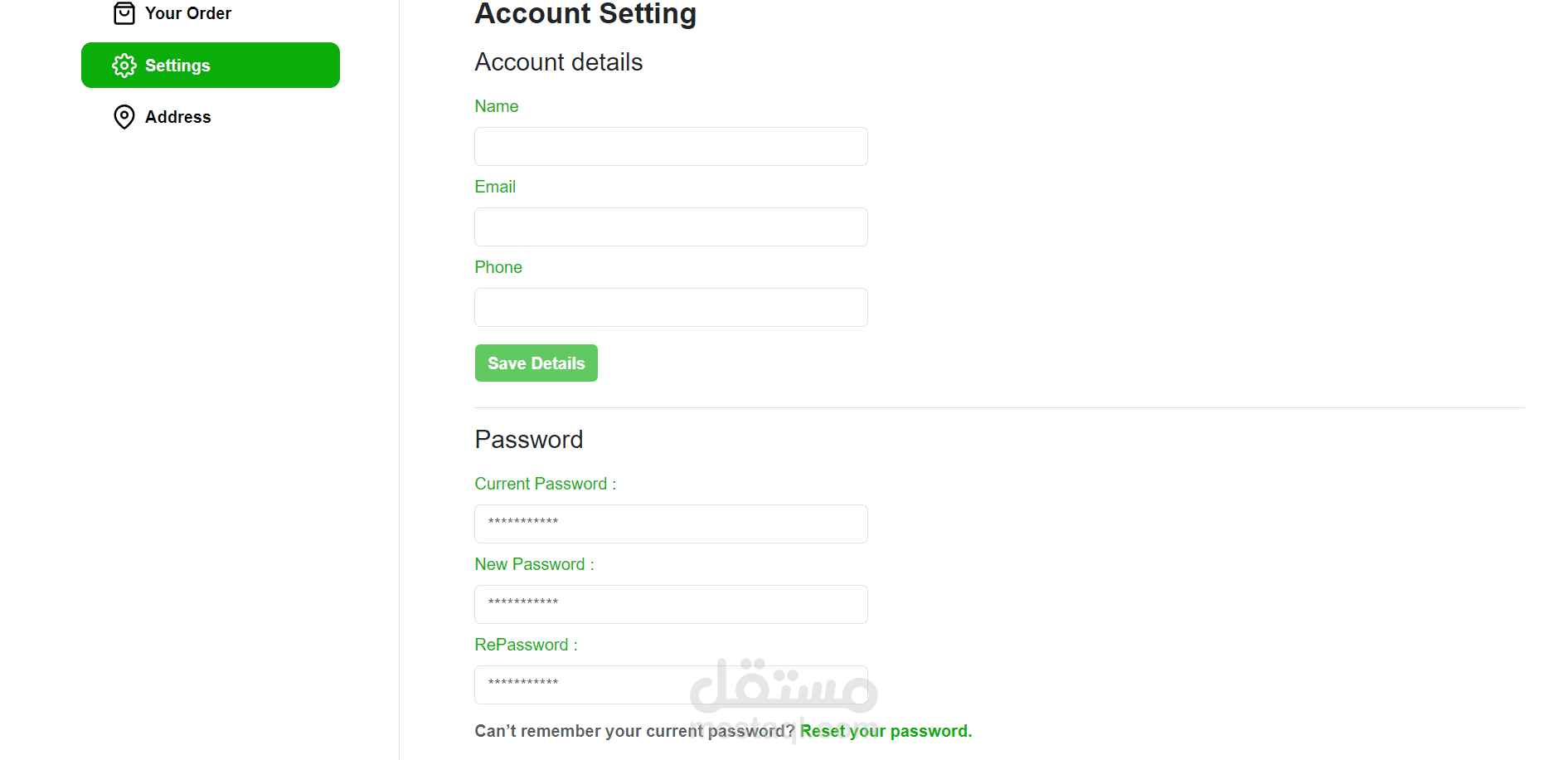The width and height of the screenshot is (1568, 760).
Task: Select the Settings label in the sidebar
Action: 177,66
